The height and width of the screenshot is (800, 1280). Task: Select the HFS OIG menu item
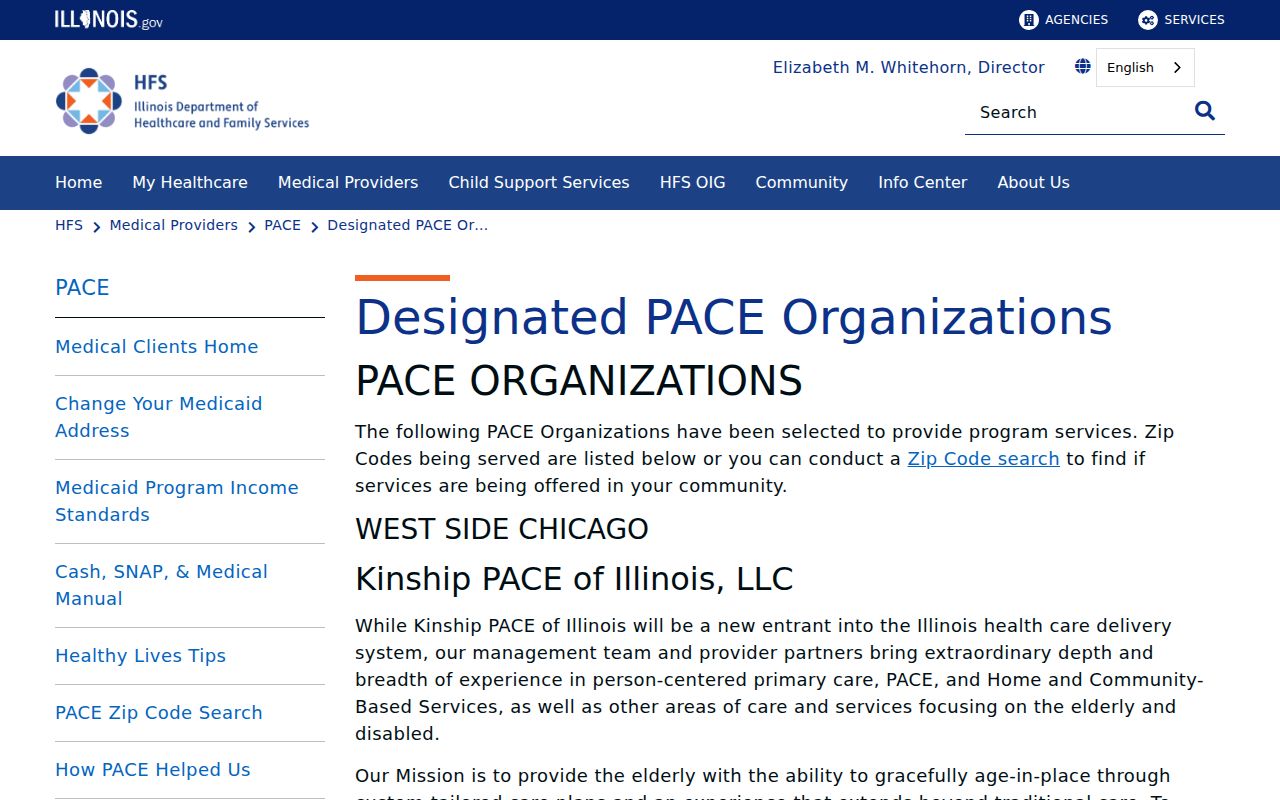tap(692, 182)
